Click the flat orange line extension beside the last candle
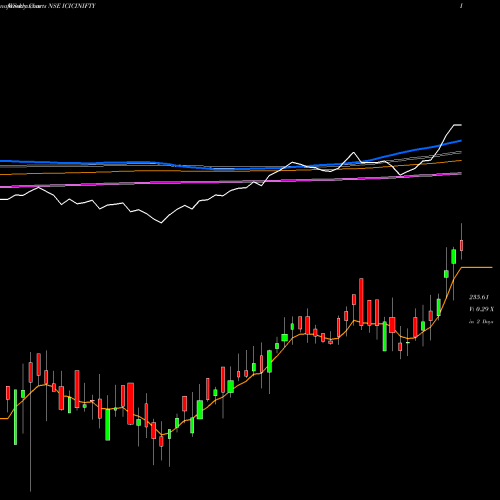This screenshot has width=500, height=500. 477,267
